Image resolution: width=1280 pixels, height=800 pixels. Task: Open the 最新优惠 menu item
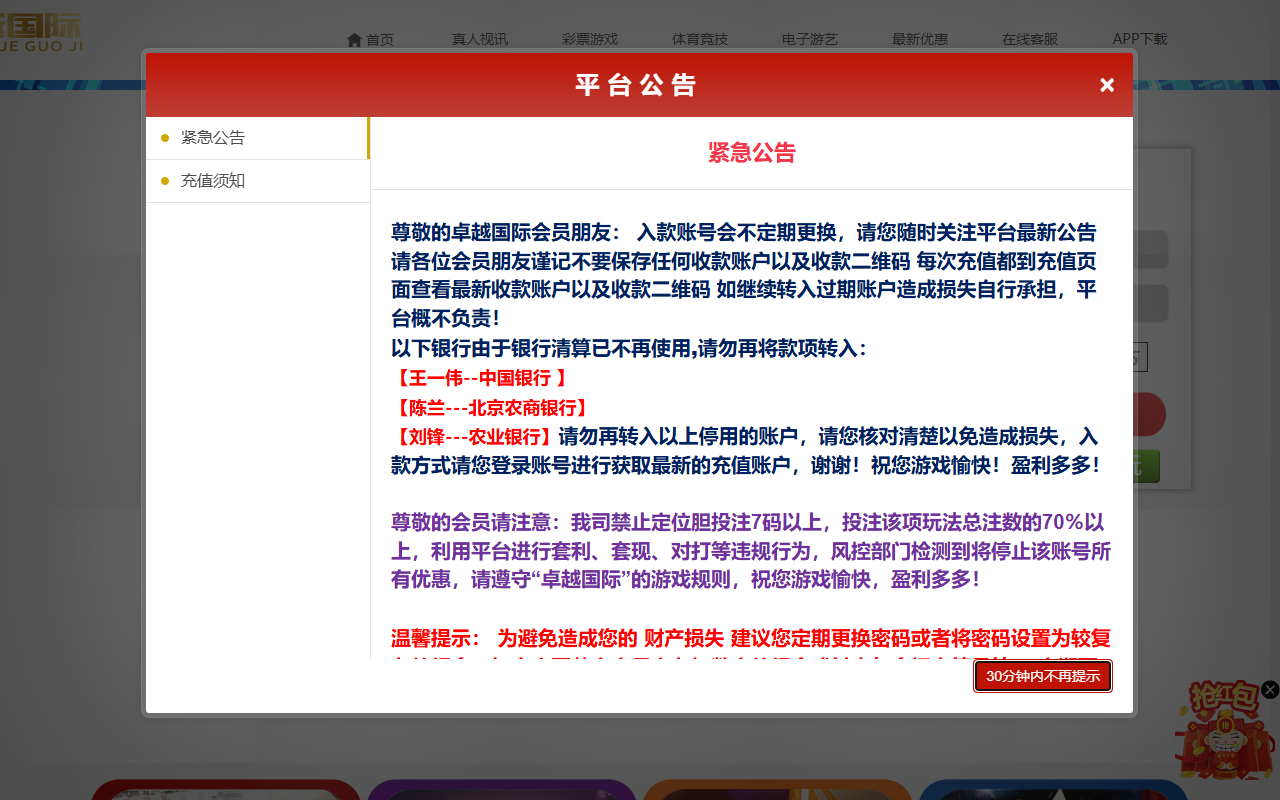click(920, 40)
